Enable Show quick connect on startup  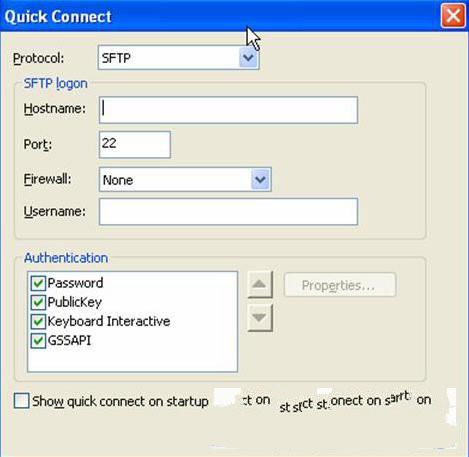point(22,401)
